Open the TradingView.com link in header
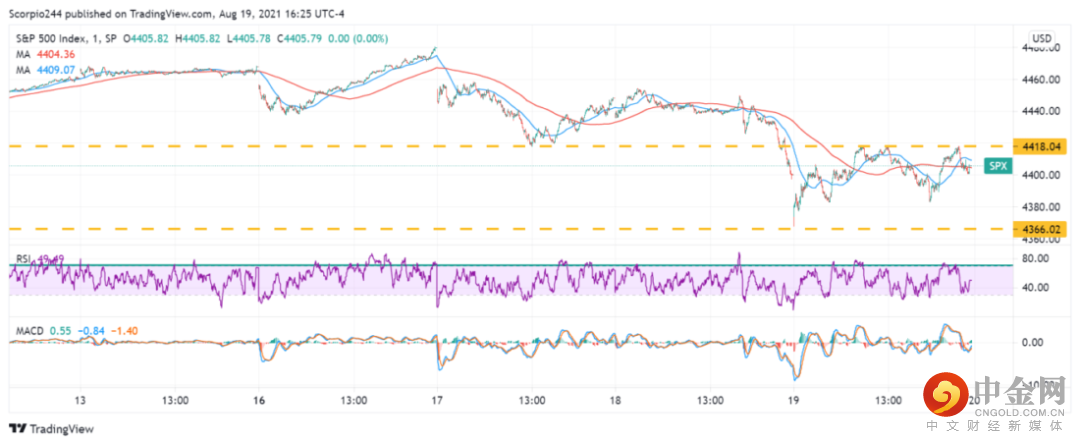This screenshot has height=444, width=1080. [153, 15]
